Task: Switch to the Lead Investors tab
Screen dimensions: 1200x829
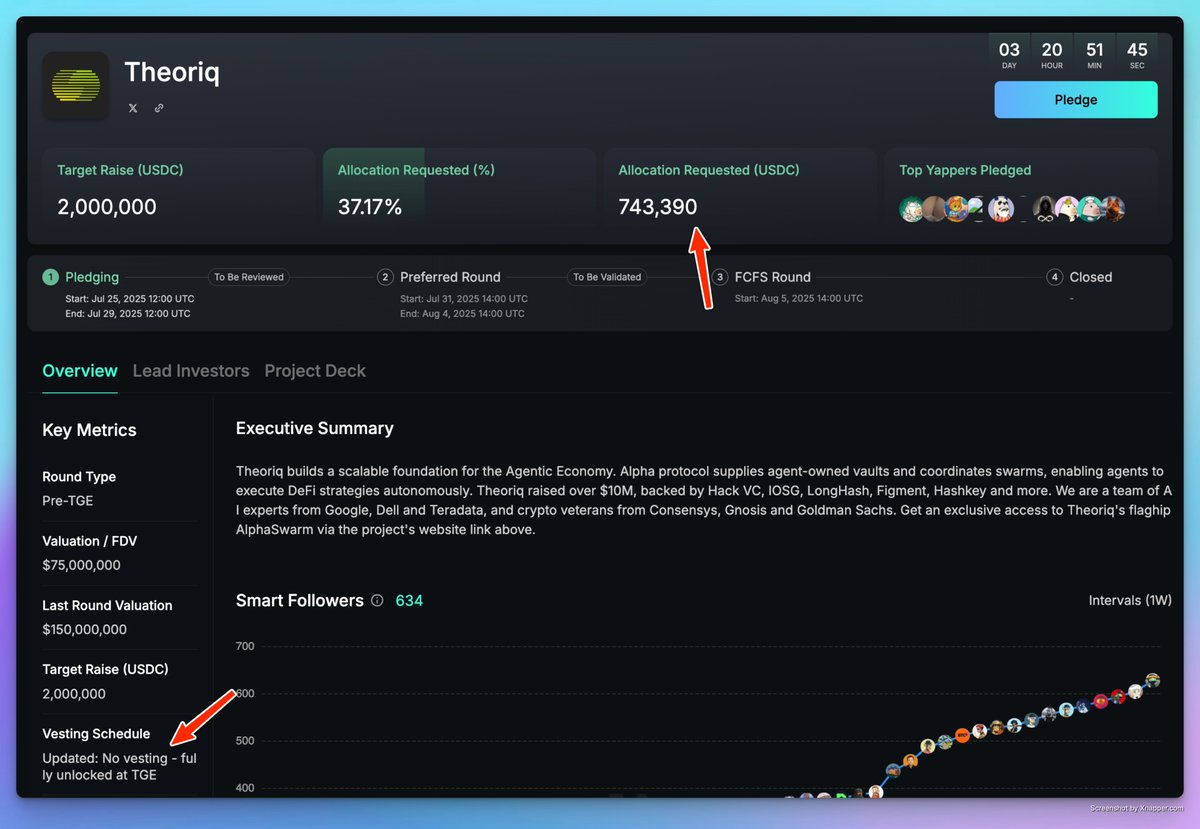Action: click(x=191, y=371)
